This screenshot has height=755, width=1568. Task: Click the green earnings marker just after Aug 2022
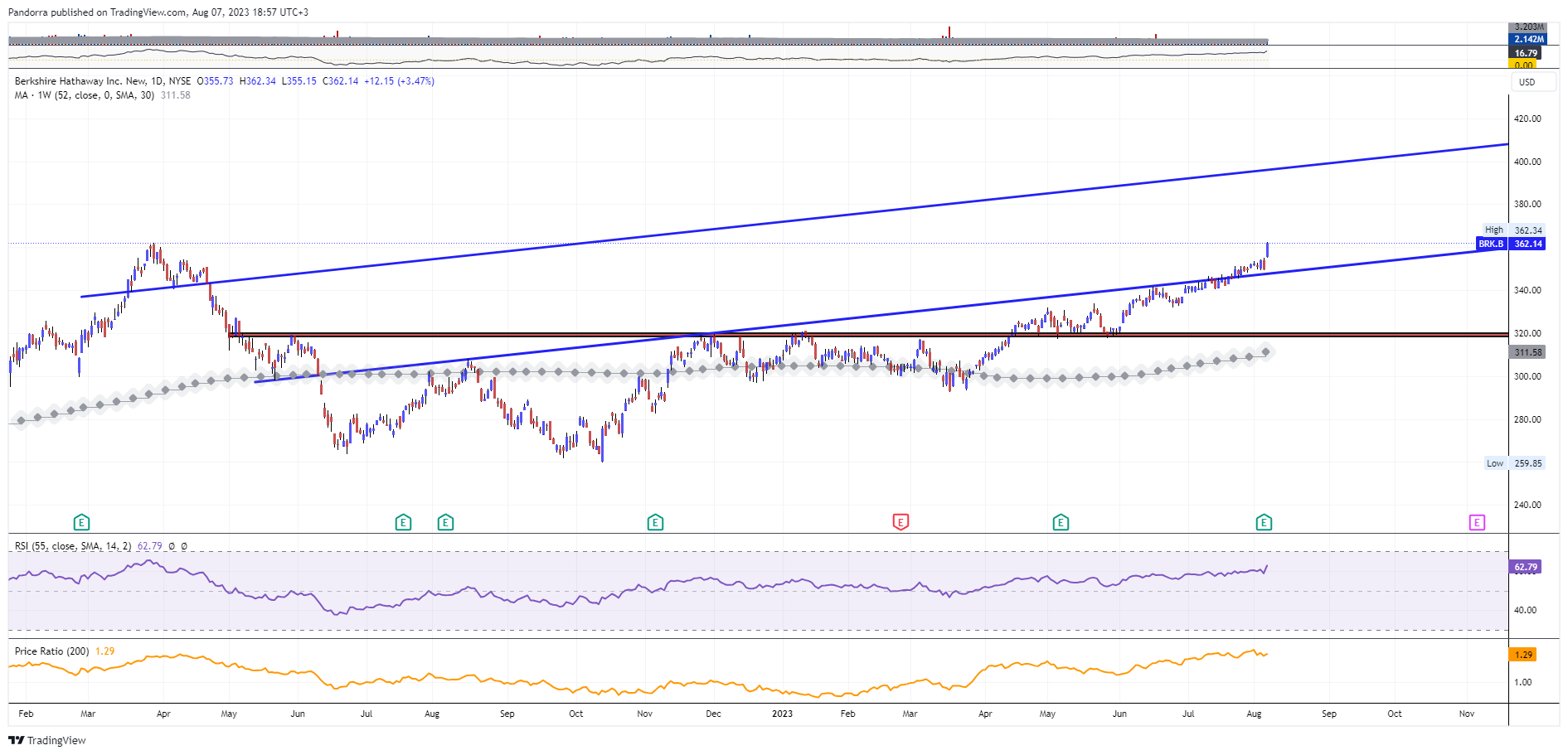[445, 522]
